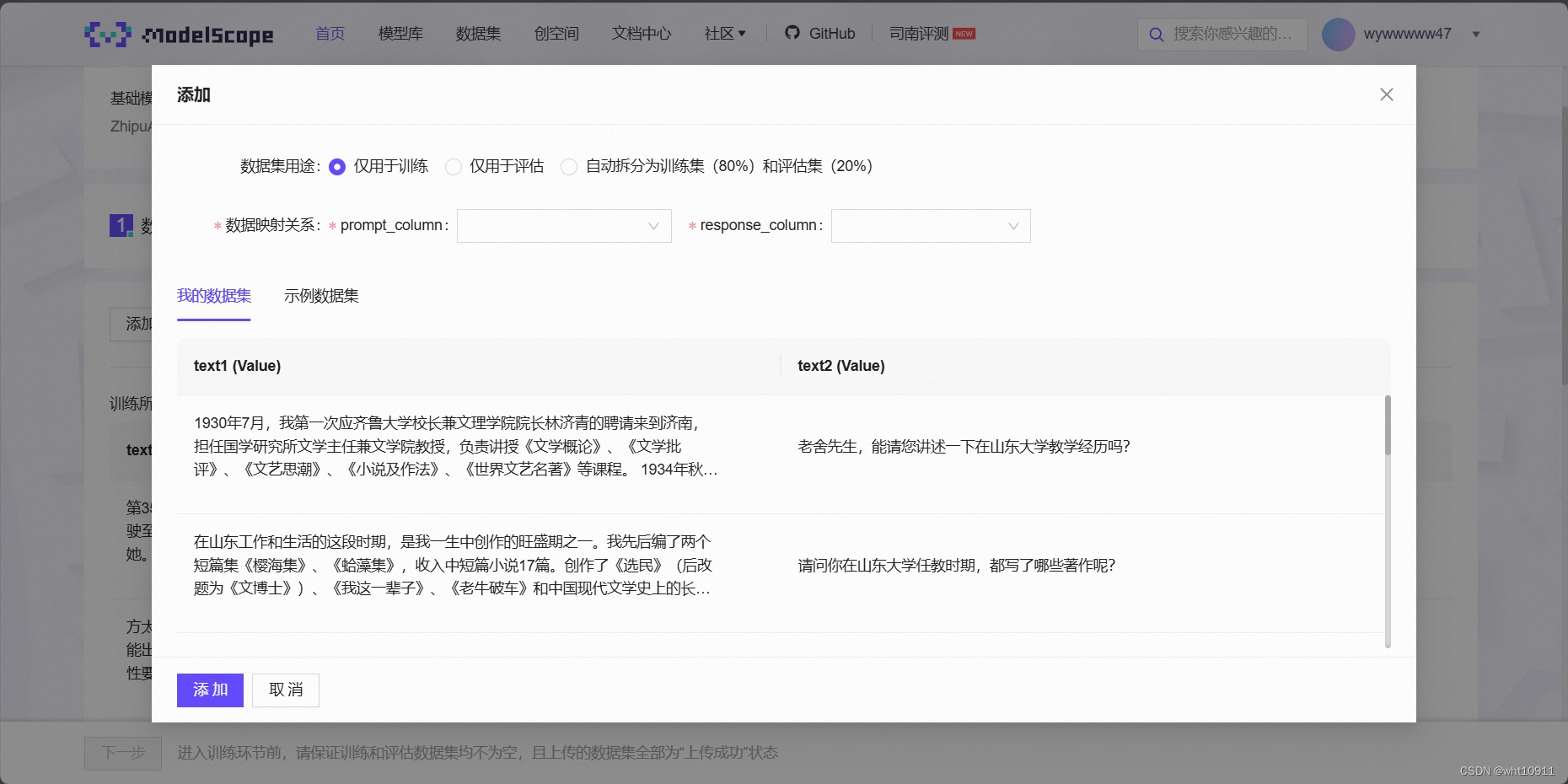Image resolution: width=1568 pixels, height=784 pixels.
Task: Open 创空间 in the top navigation
Action: click(x=556, y=34)
